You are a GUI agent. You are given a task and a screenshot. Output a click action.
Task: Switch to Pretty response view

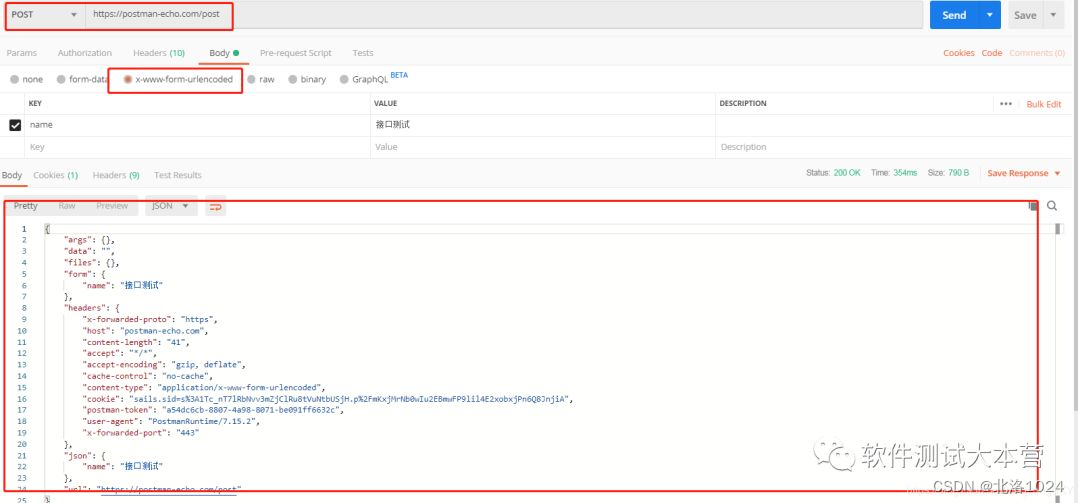[x=25, y=206]
